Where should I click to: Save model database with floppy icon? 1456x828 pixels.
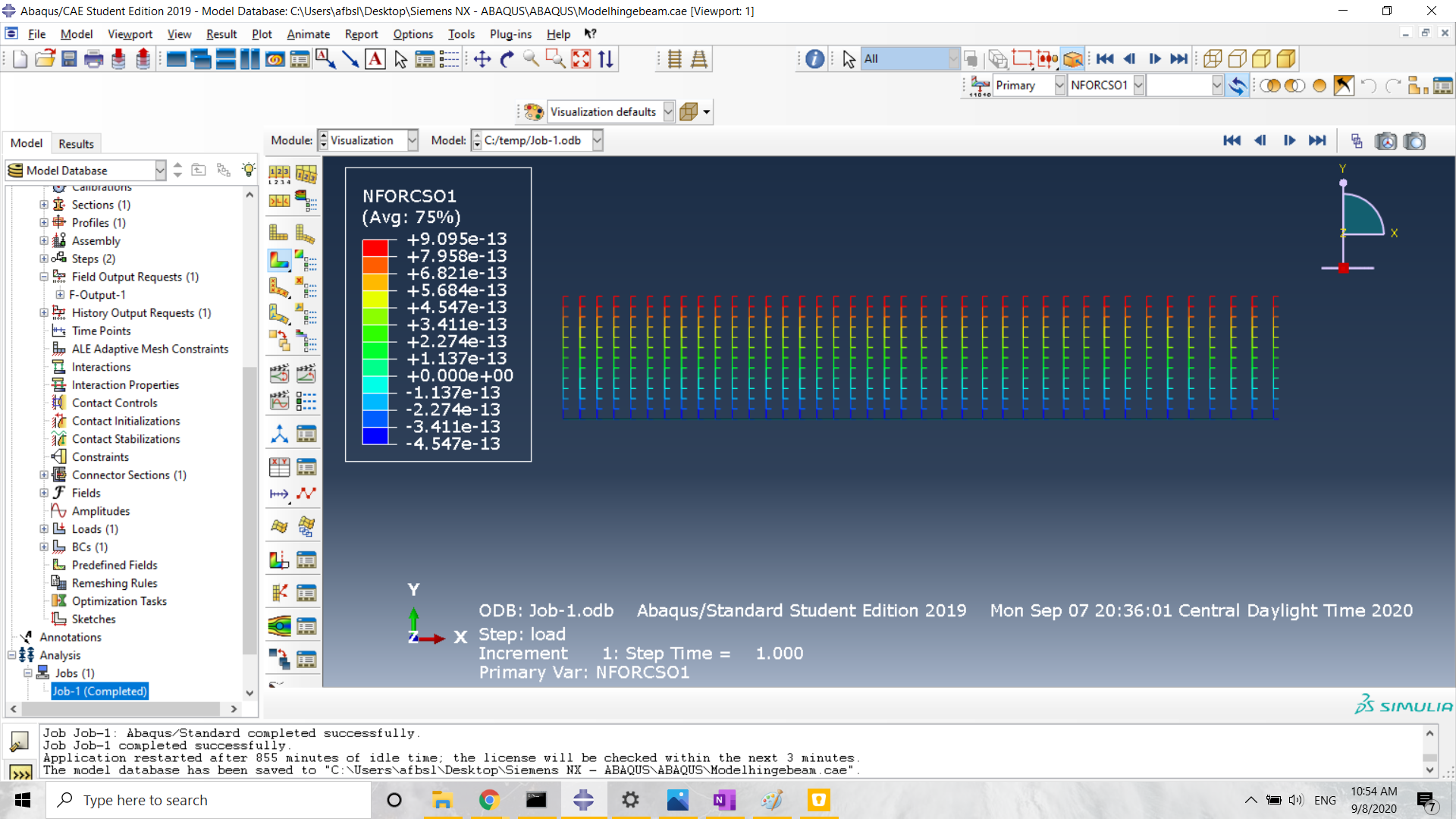click(x=69, y=59)
